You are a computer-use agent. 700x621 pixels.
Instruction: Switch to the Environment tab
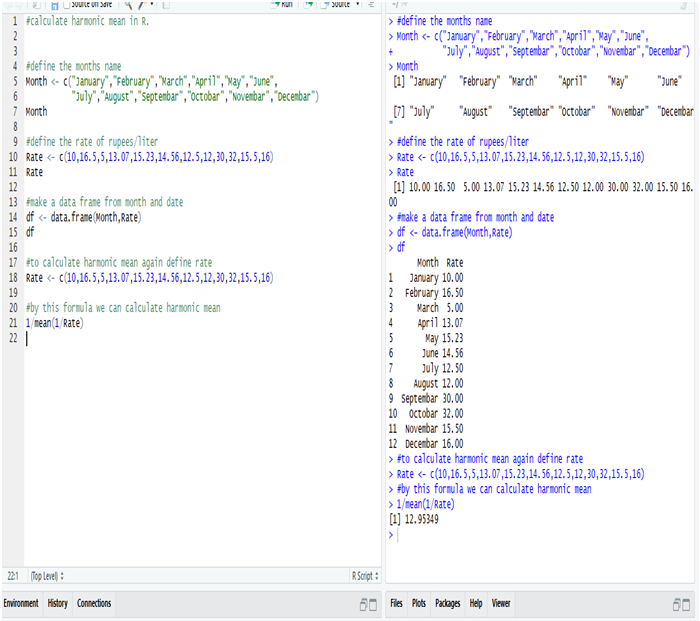point(21,603)
